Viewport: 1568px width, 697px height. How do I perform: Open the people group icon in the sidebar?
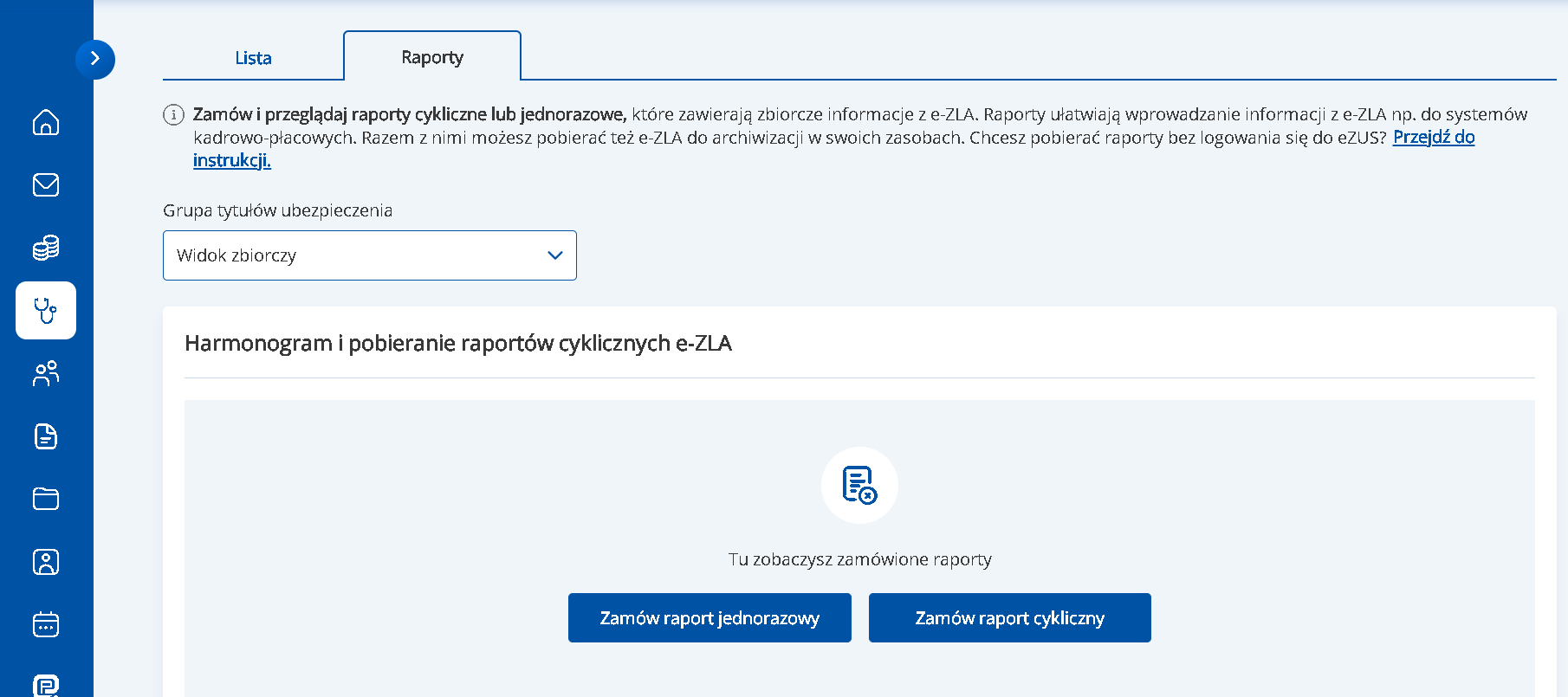click(x=46, y=373)
